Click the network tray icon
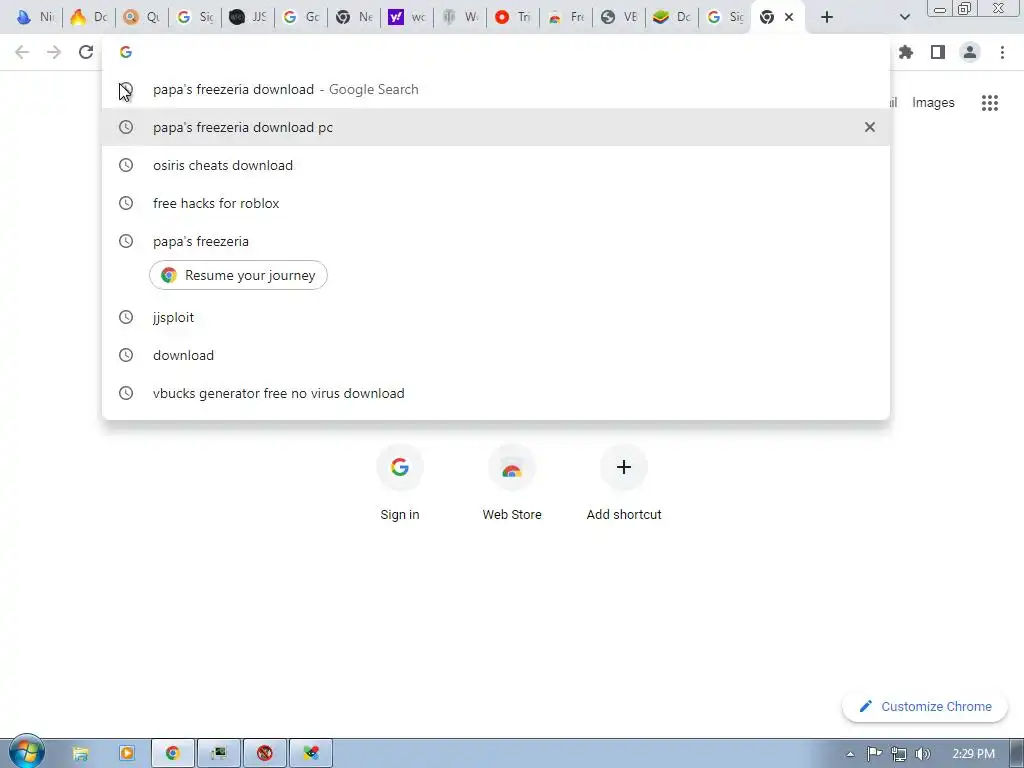This screenshot has height=768, width=1024. (x=899, y=754)
